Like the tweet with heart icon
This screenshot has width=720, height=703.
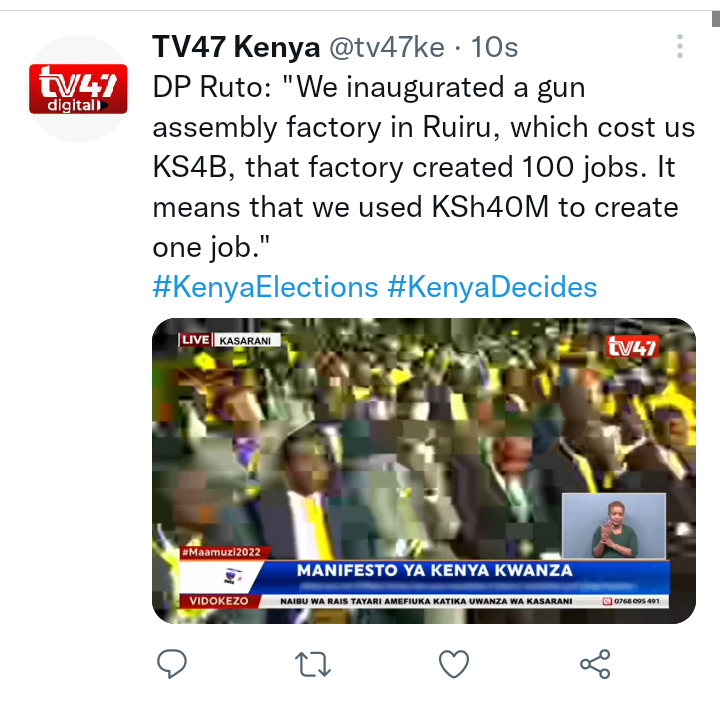coord(454,664)
